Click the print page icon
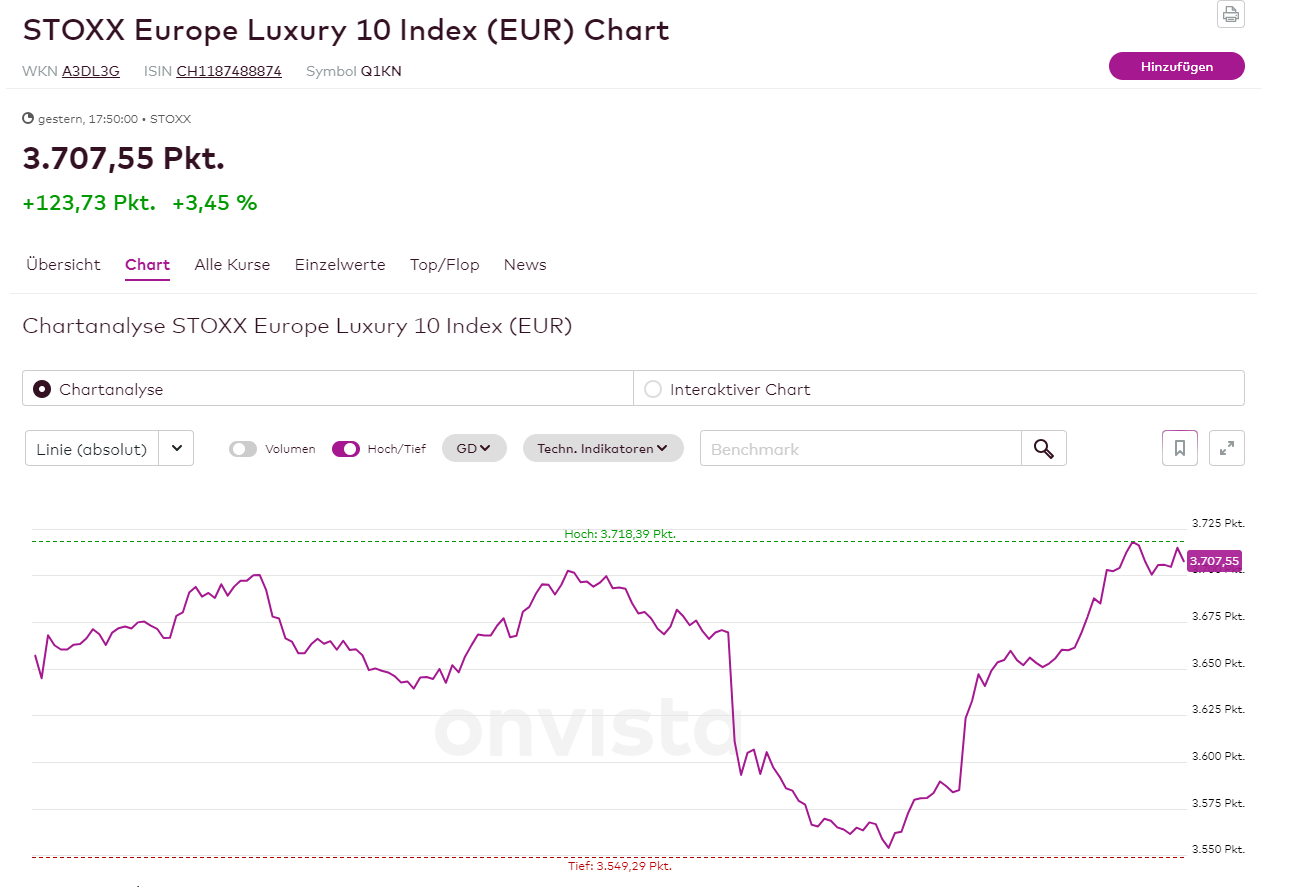1310x887 pixels. click(1230, 14)
